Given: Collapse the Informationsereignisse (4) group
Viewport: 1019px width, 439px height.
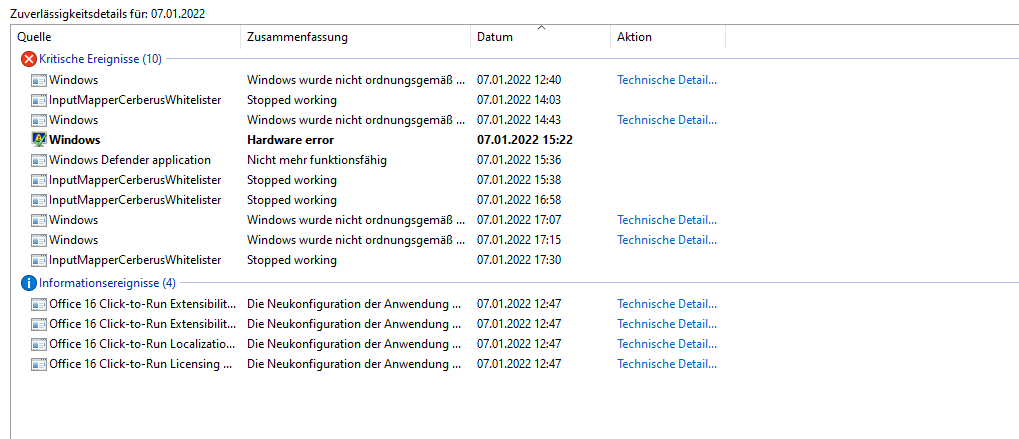Looking at the screenshot, I should (x=107, y=283).
